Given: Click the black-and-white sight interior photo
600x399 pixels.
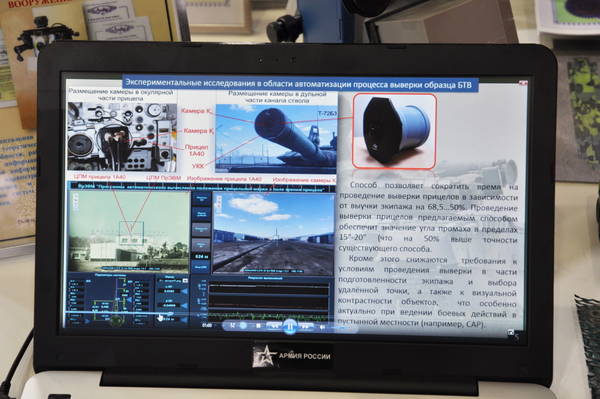Looking at the screenshot, I should coord(122,137).
